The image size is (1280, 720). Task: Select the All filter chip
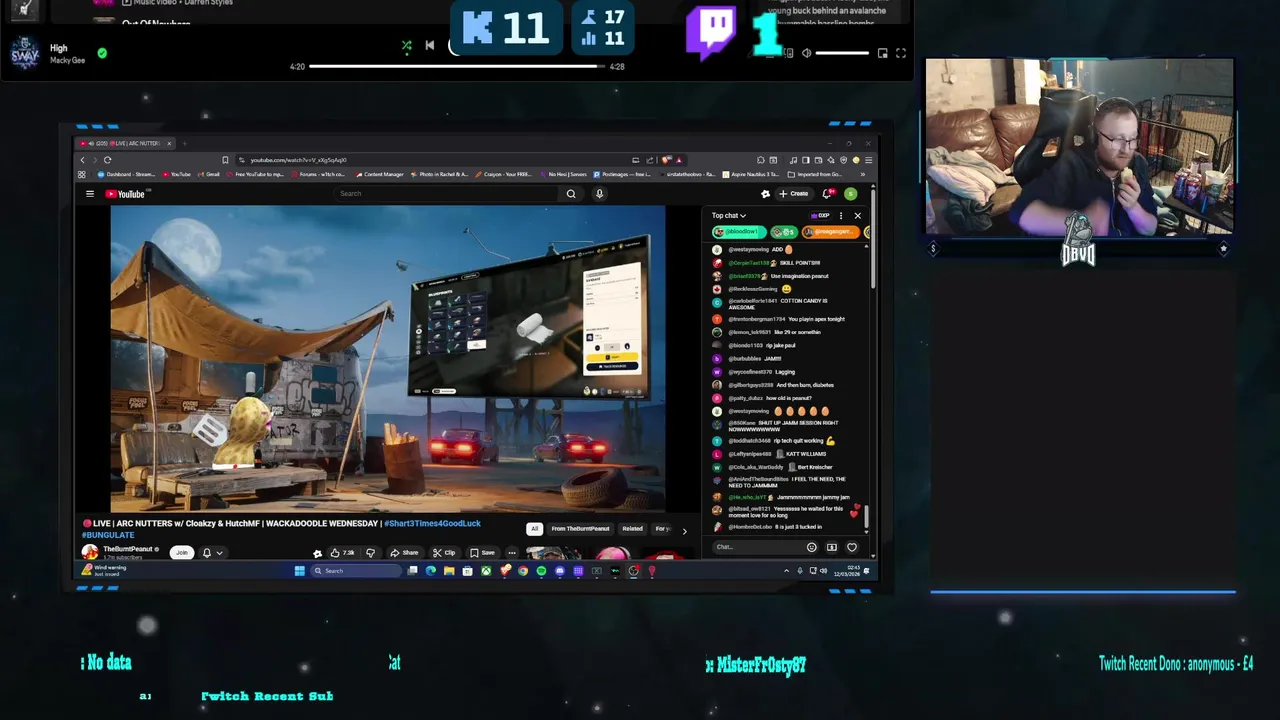[535, 529]
